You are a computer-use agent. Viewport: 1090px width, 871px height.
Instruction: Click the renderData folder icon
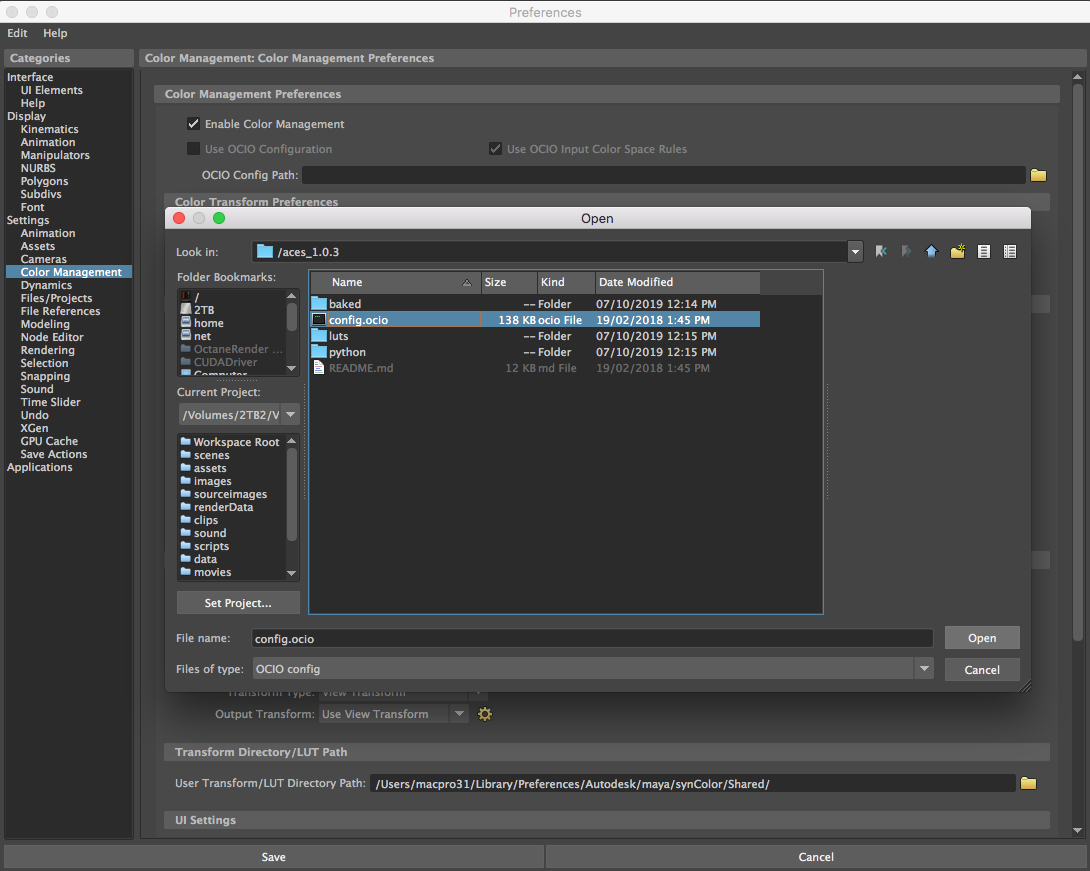186,507
